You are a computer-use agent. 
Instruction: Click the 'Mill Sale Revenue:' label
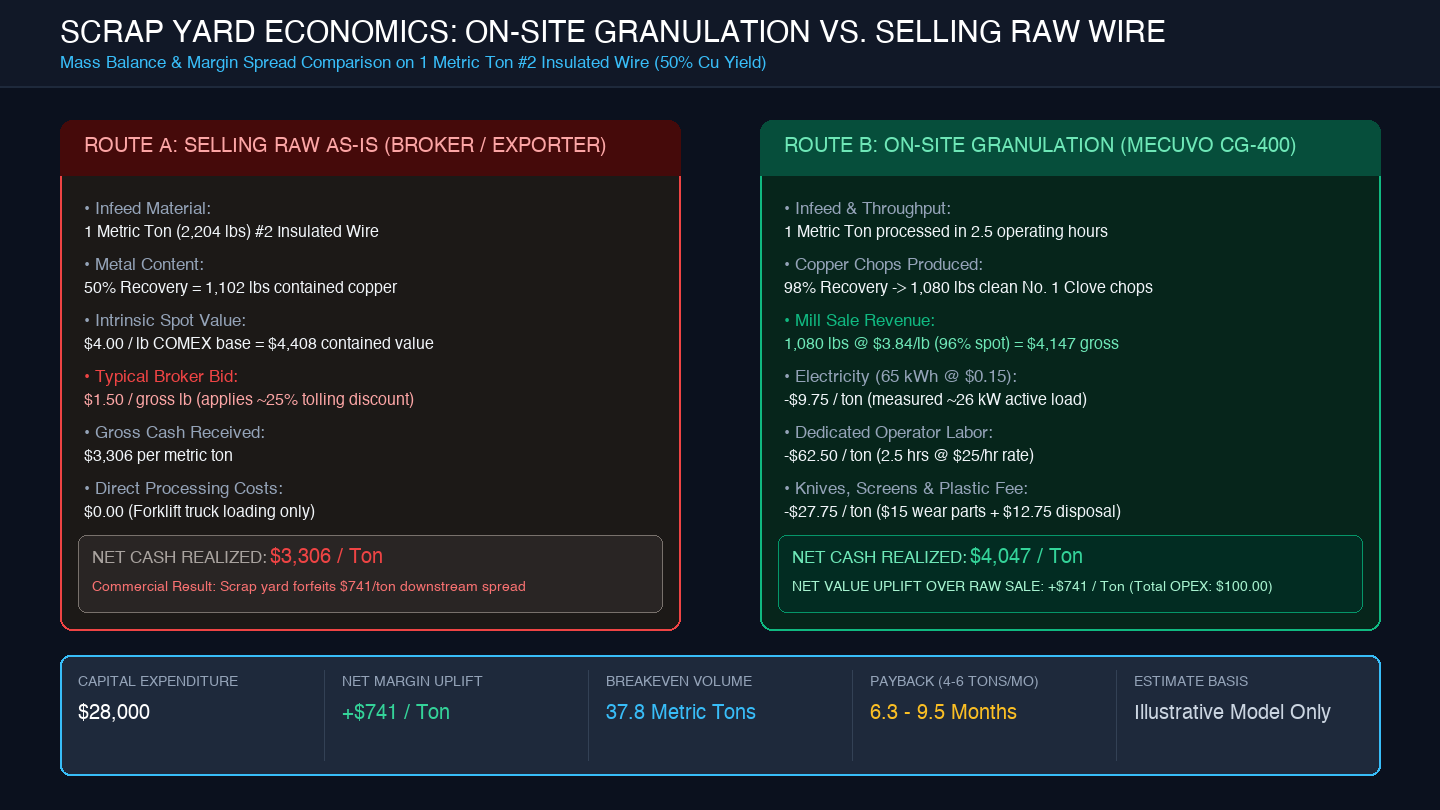click(860, 320)
